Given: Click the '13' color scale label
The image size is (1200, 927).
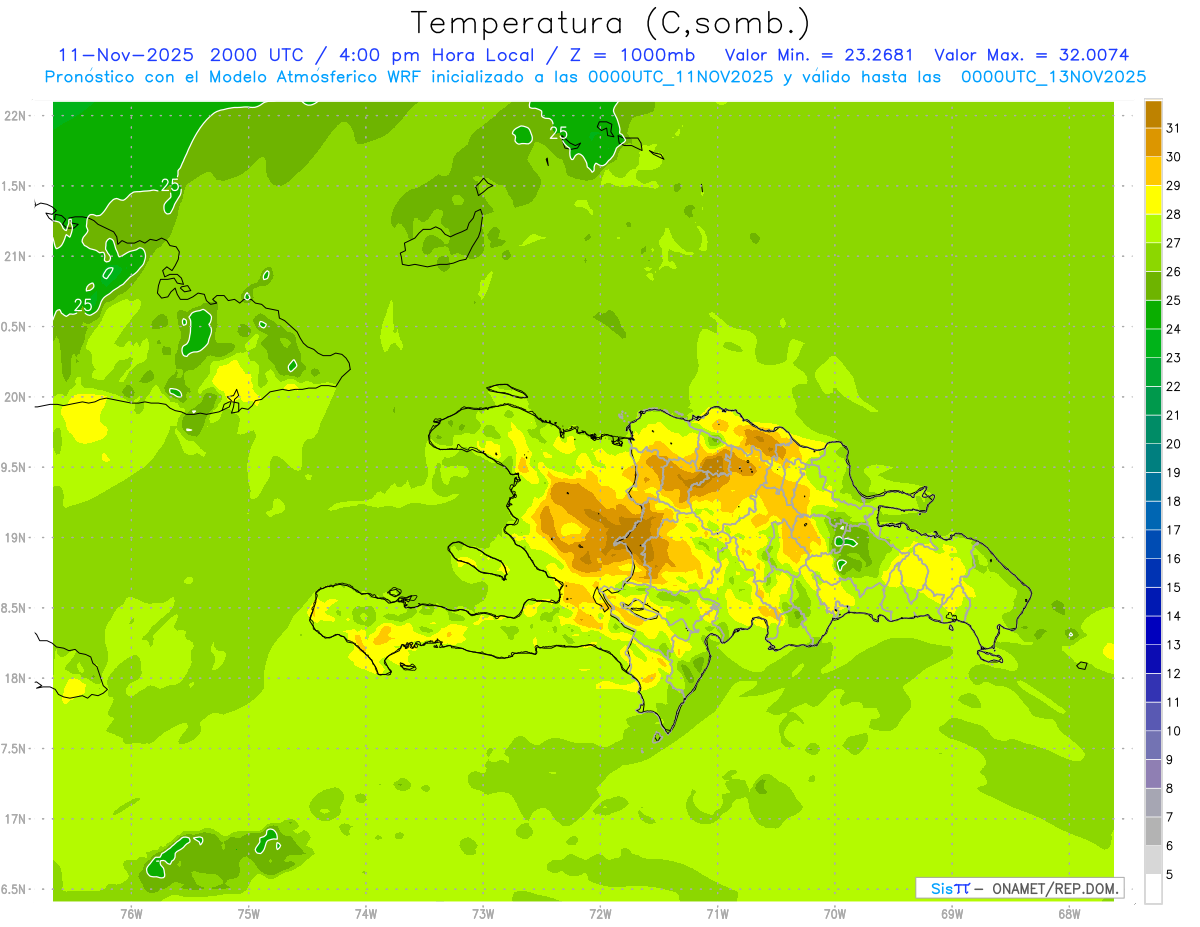Looking at the screenshot, I should pyautogui.click(x=1173, y=645).
